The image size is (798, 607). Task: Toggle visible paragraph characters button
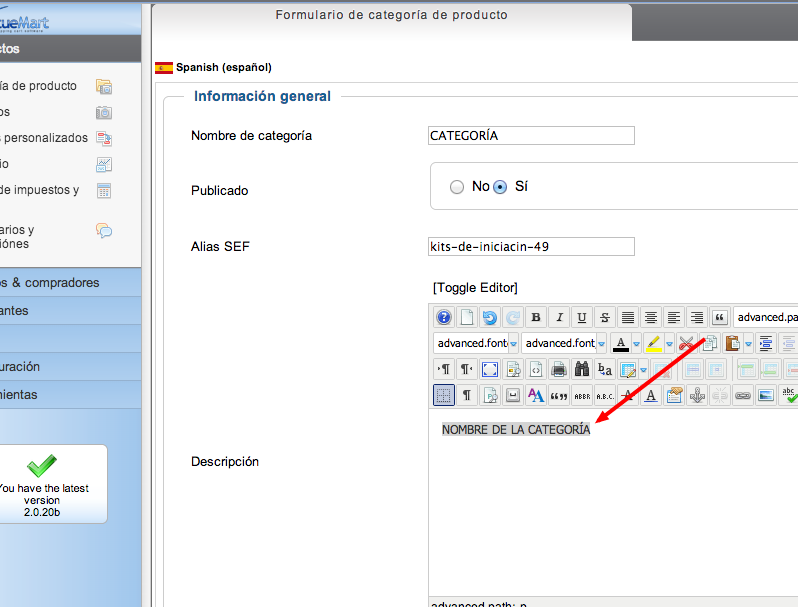pyautogui.click(x=467, y=395)
